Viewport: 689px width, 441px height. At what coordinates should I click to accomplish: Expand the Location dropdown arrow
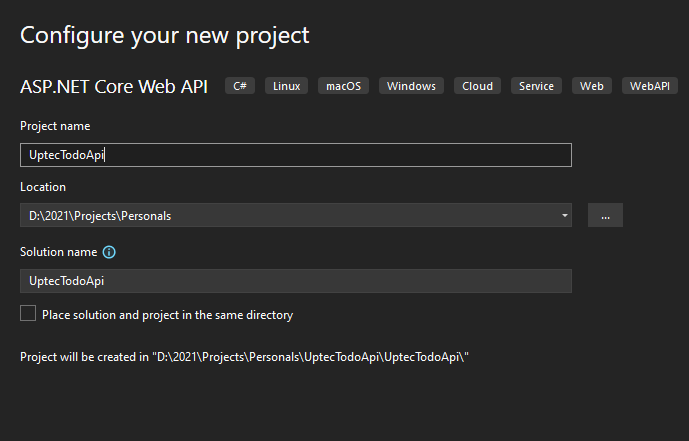[564, 215]
